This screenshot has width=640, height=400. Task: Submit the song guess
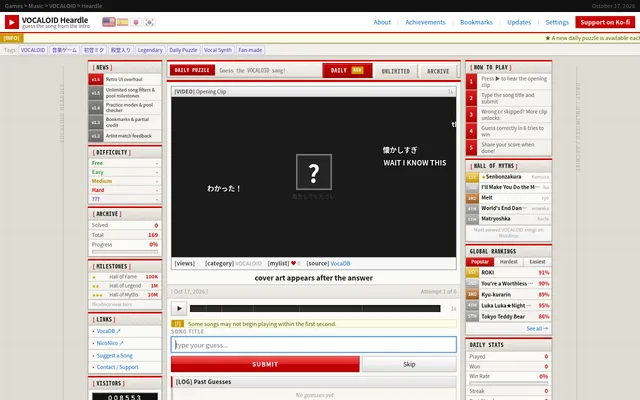click(x=265, y=364)
